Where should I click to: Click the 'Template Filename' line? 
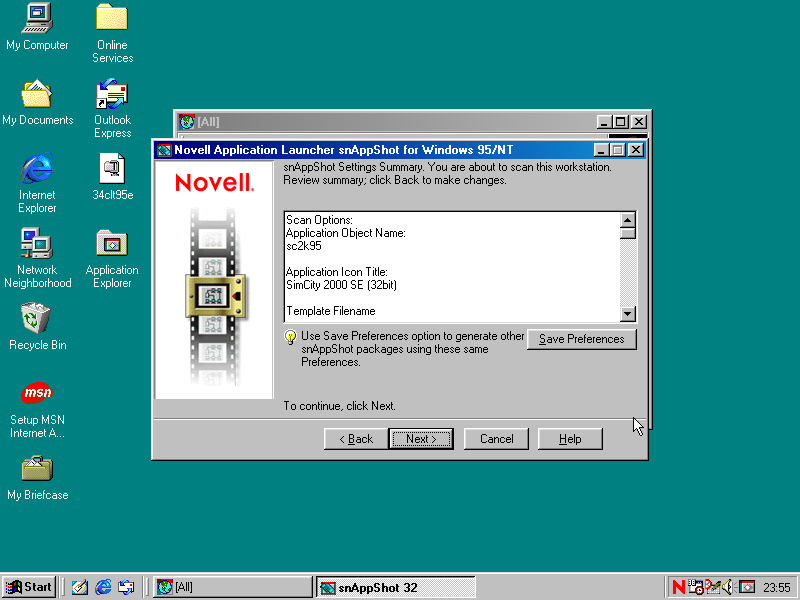331,311
